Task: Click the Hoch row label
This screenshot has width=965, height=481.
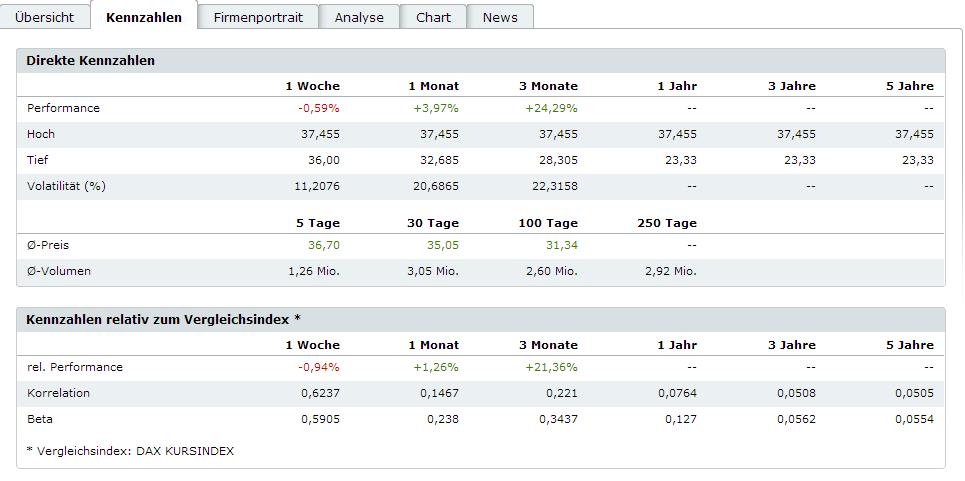Action: point(41,134)
